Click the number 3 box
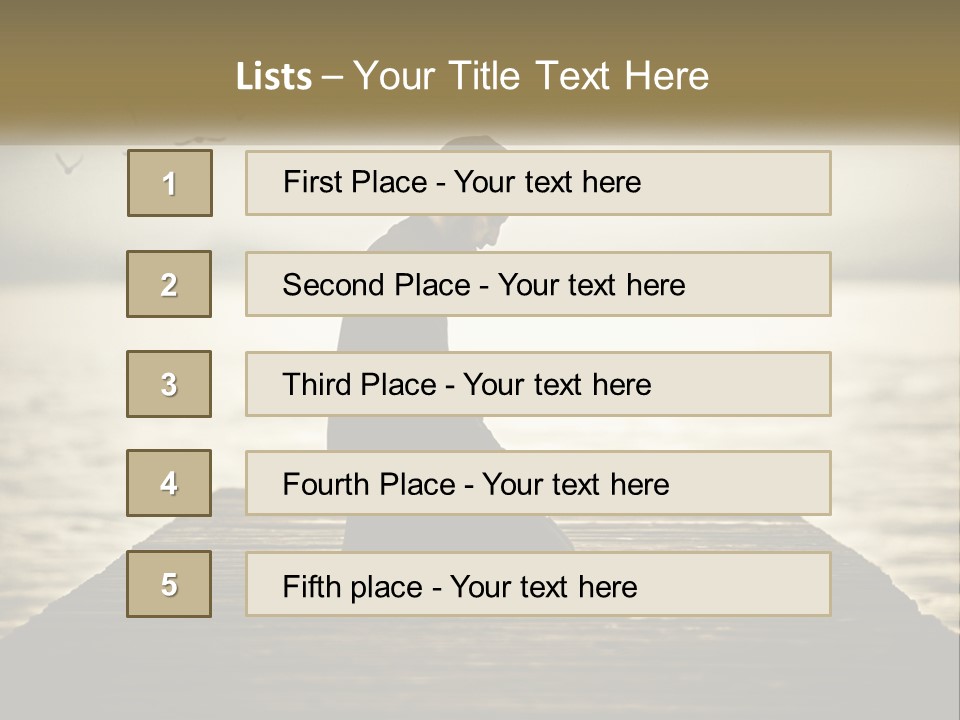This screenshot has width=960, height=720. [169, 384]
